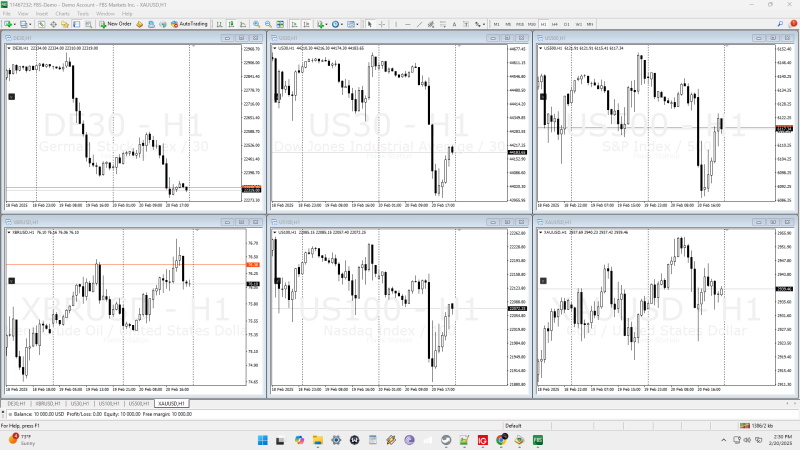Open the Charts menu
800x450 pixels.
click(x=62, y=14)
